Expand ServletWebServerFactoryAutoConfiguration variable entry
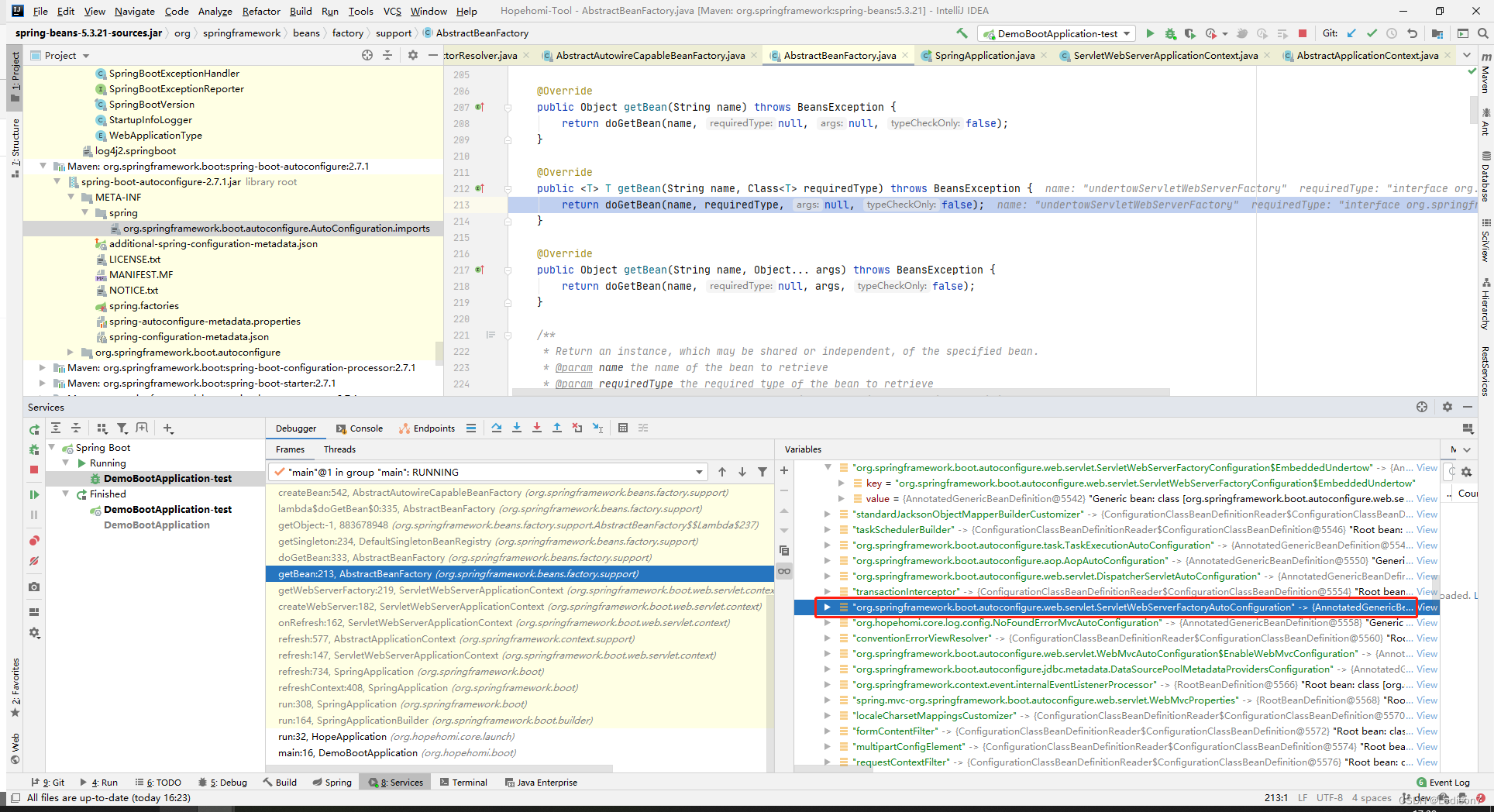 point(827,607)
